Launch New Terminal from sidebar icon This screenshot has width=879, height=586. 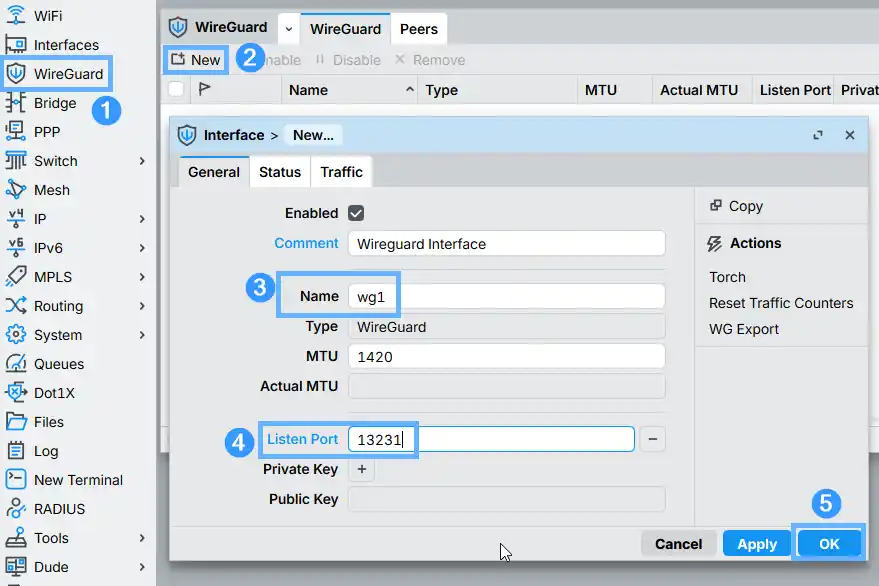pyautogui.click(x=16, y=479)
